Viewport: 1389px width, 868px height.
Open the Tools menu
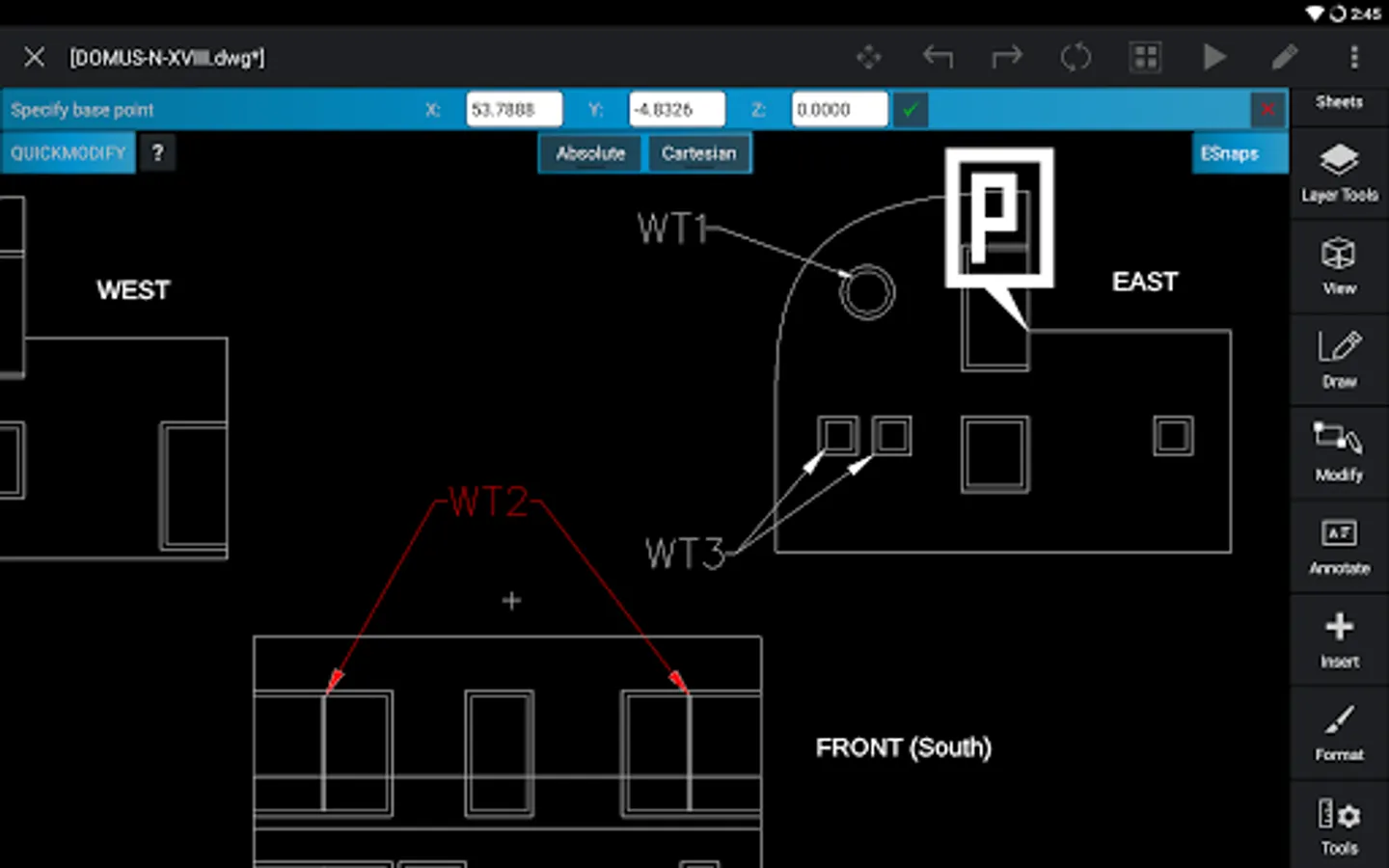[x=1339, y=827]
